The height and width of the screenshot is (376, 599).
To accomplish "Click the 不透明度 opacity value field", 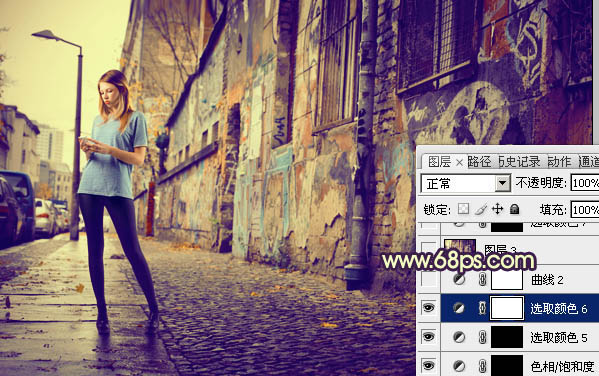I will pos(584,183).
